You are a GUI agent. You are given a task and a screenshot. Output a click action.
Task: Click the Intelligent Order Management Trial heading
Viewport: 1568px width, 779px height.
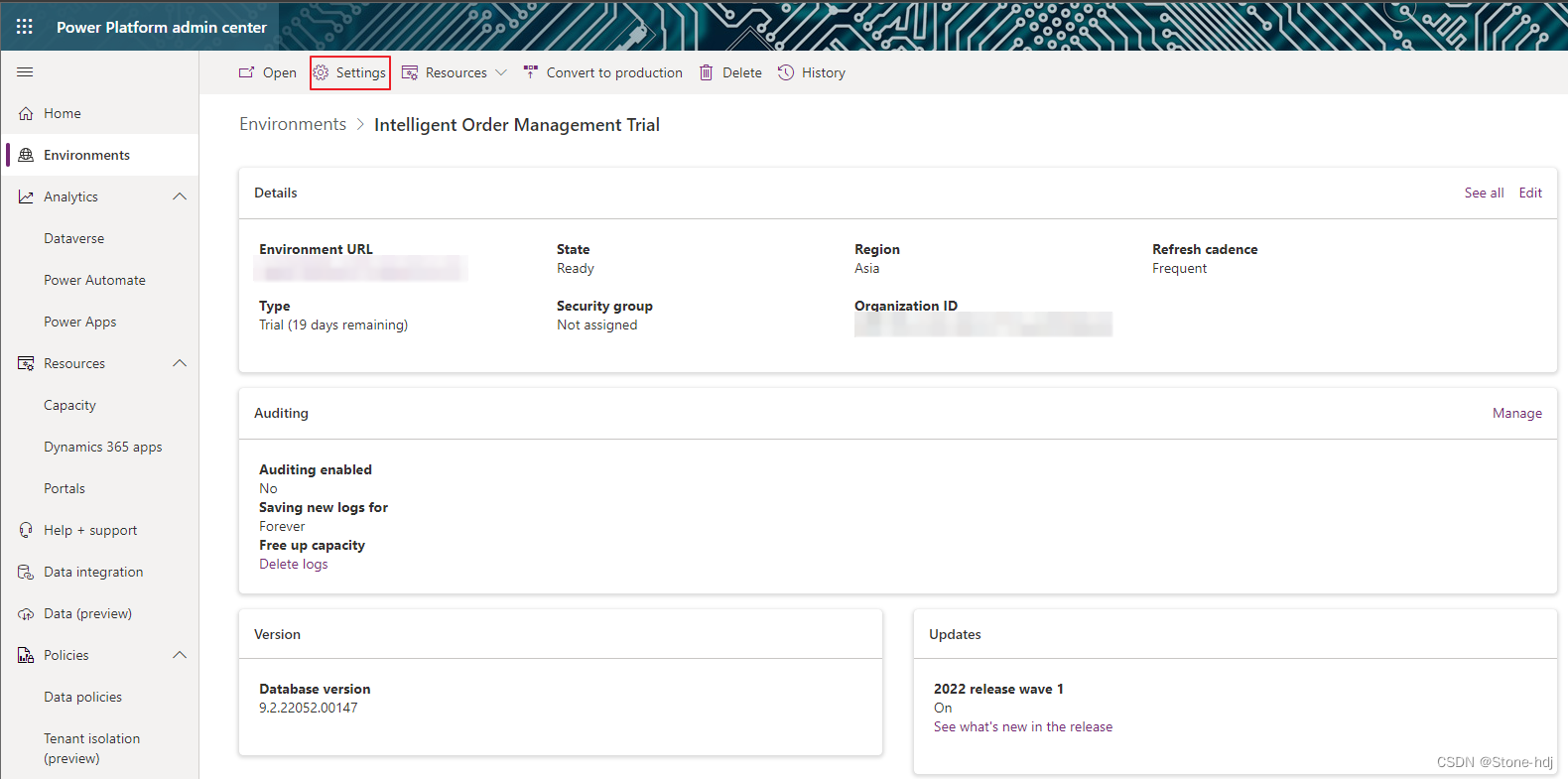point(517,124)
